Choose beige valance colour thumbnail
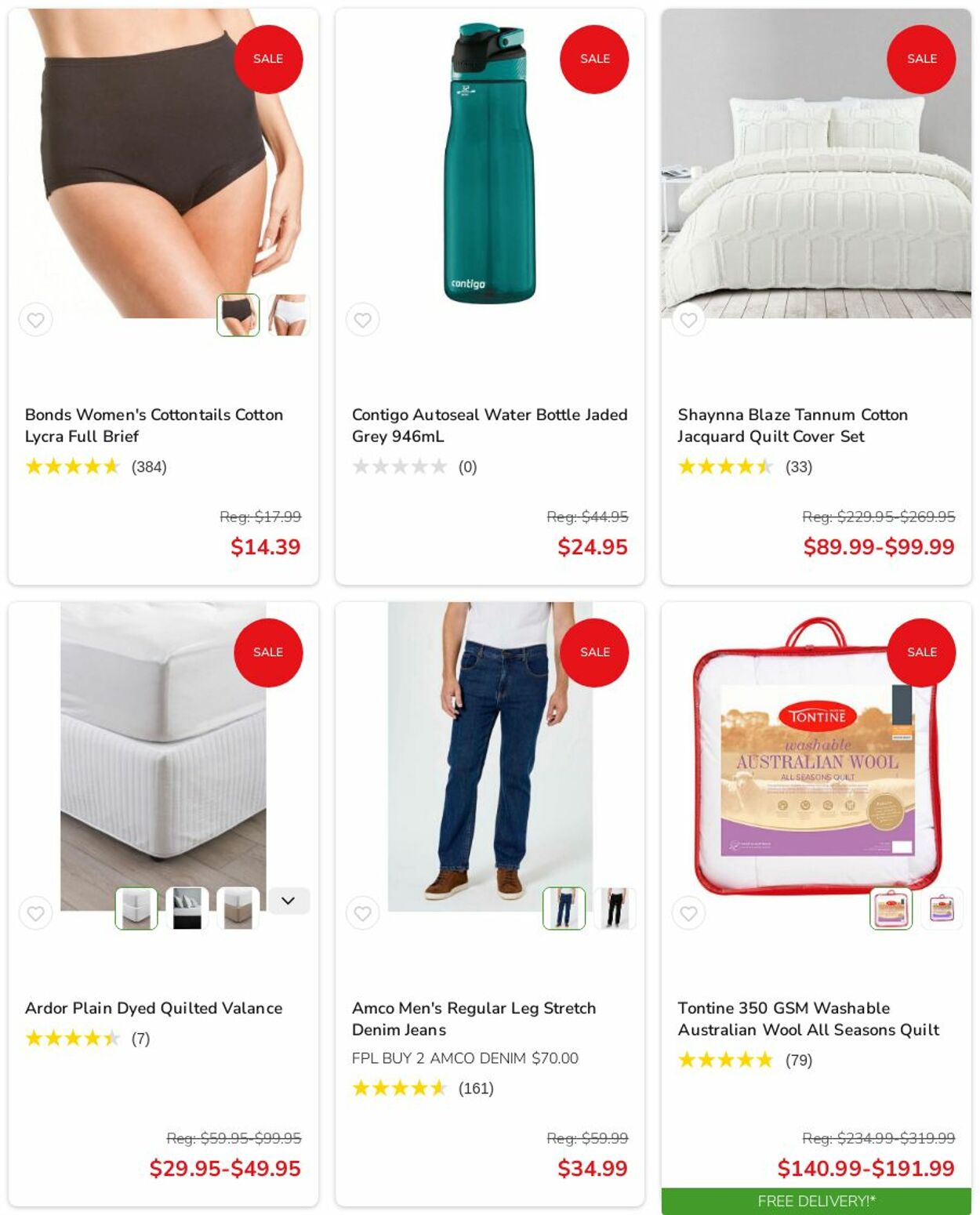Viewport: 980px width, 1215px height. [238, 909]
